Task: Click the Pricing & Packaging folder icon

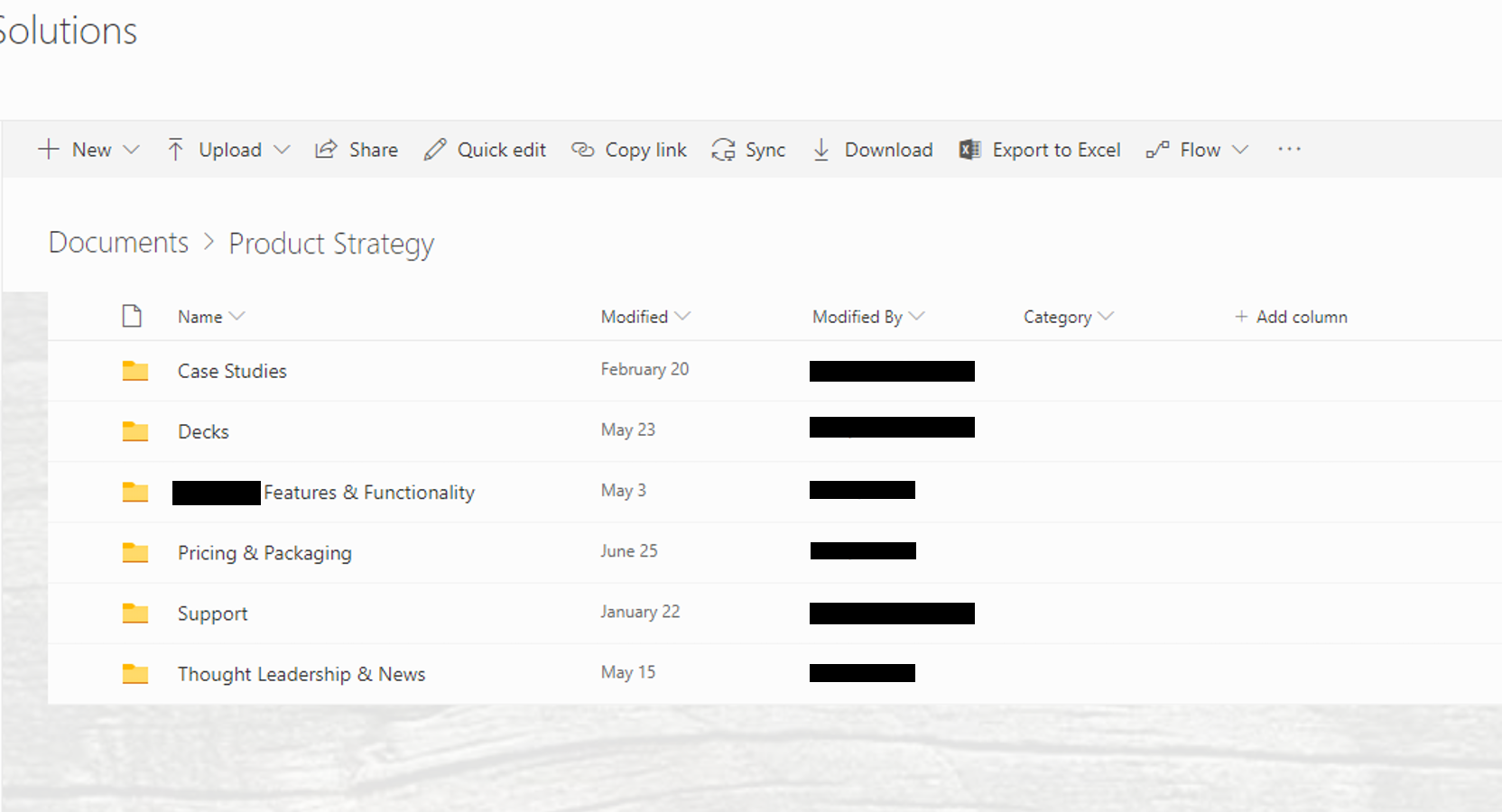Action: coord(135,552)
